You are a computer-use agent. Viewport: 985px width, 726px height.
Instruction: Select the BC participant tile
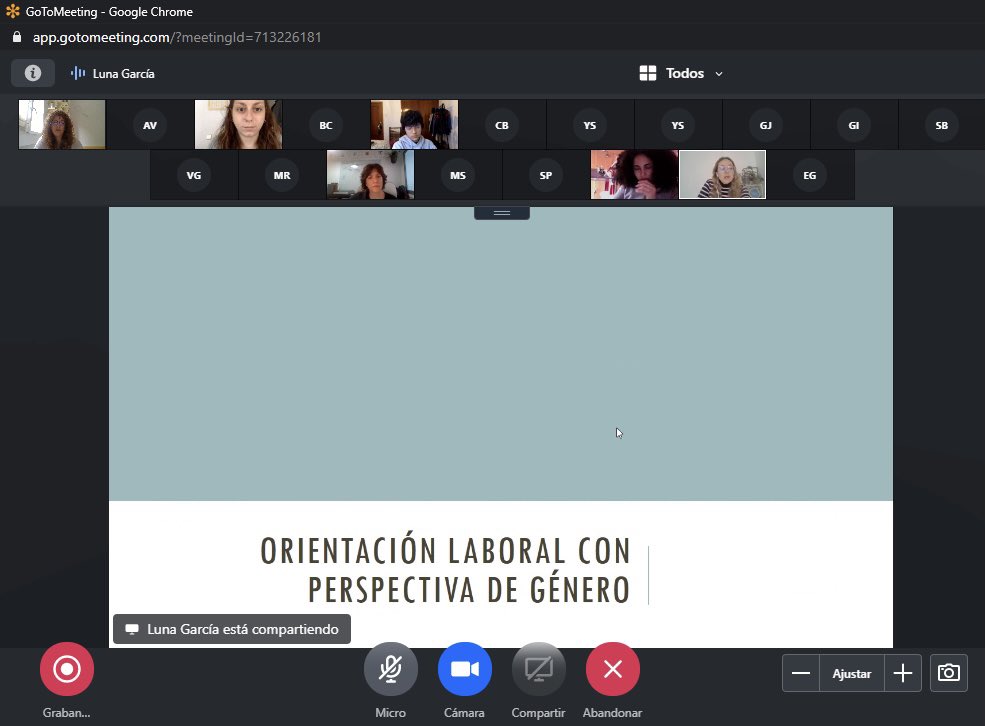pyautogui.click(x=326, y=125)
